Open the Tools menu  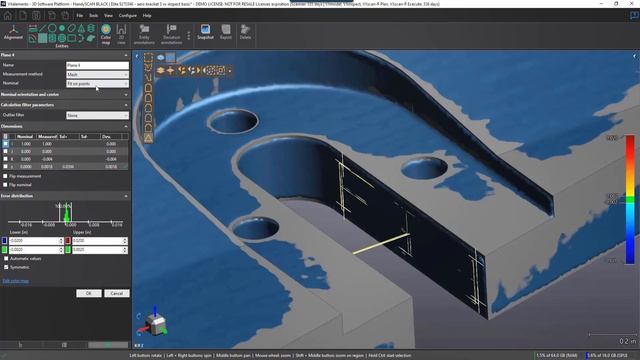tap(93, 16)
